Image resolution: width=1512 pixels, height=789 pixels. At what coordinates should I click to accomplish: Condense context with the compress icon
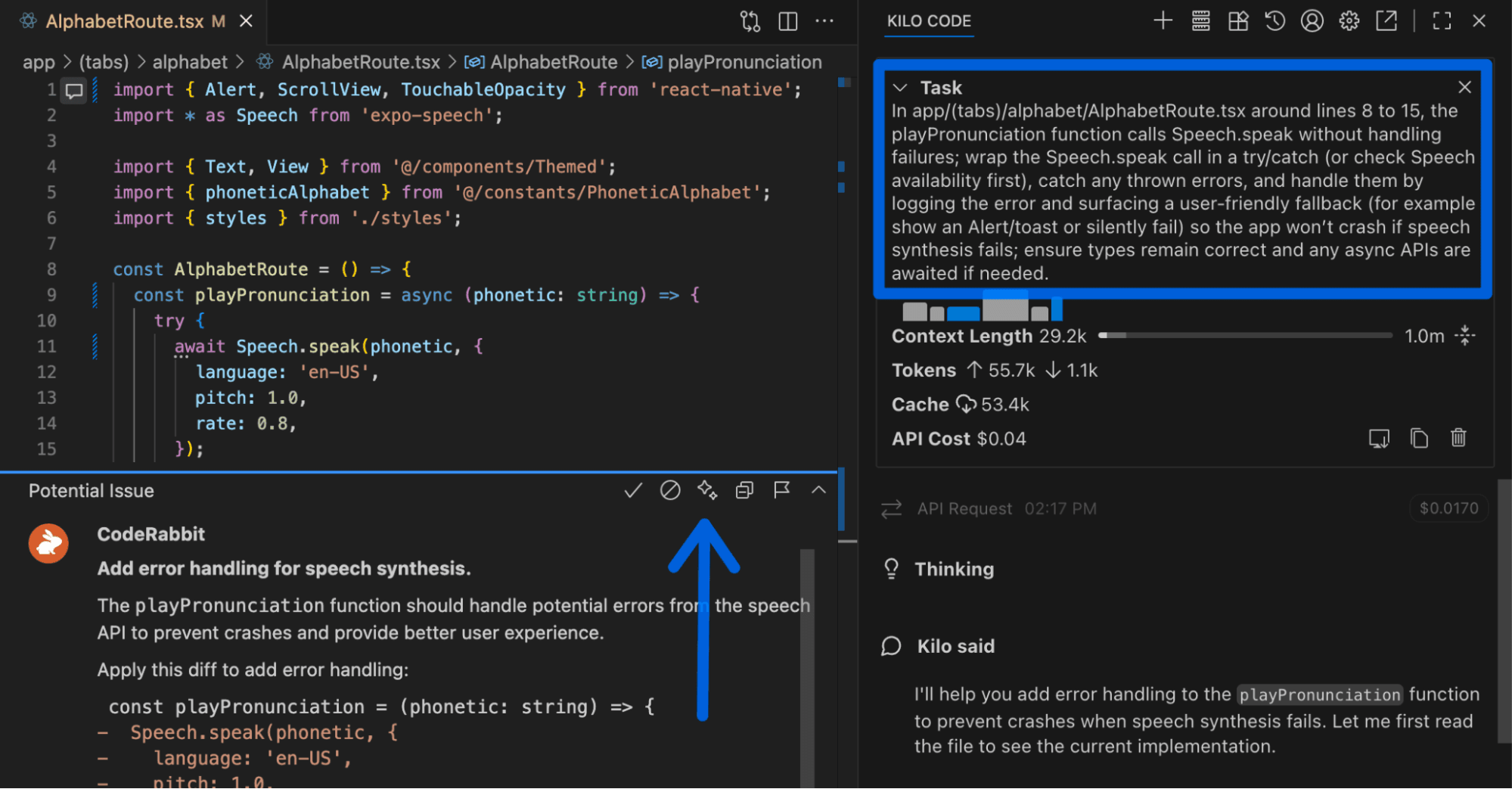point(1465,335)
